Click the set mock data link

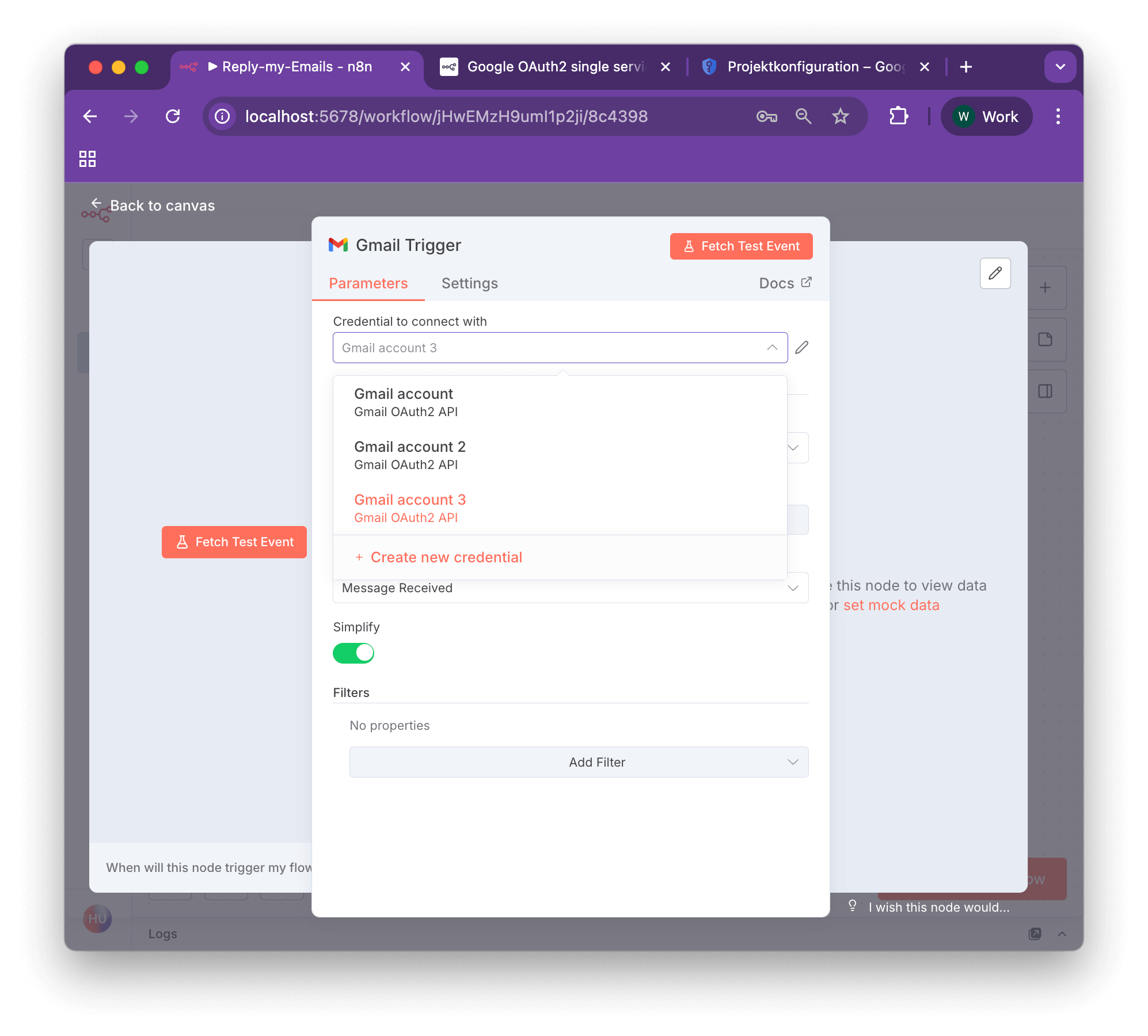click(x=891, y=605)
